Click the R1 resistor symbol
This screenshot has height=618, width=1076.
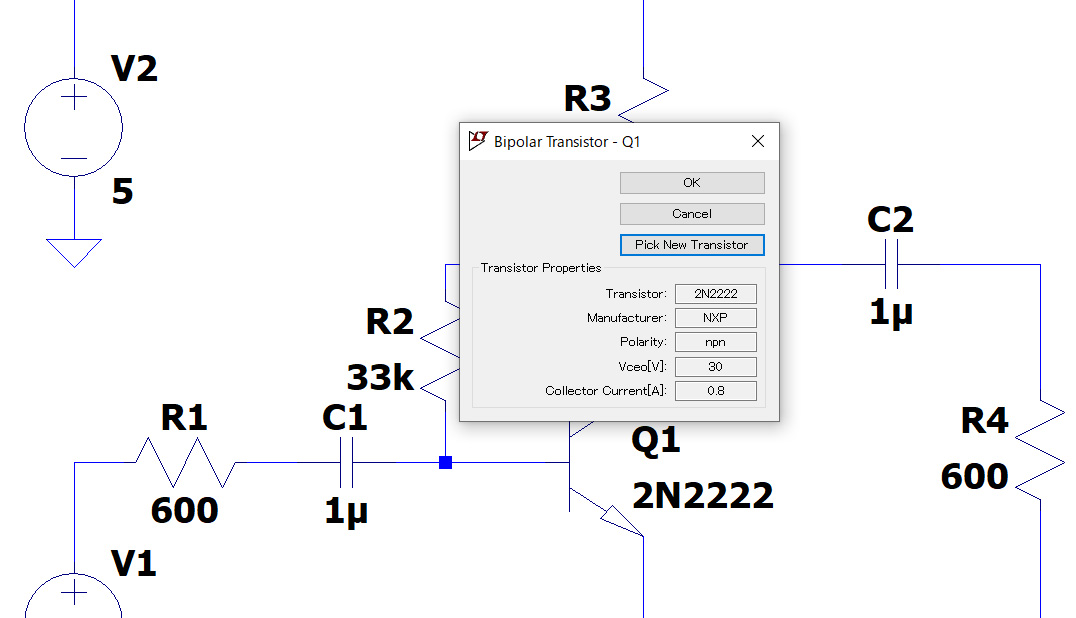click(185, 463)
